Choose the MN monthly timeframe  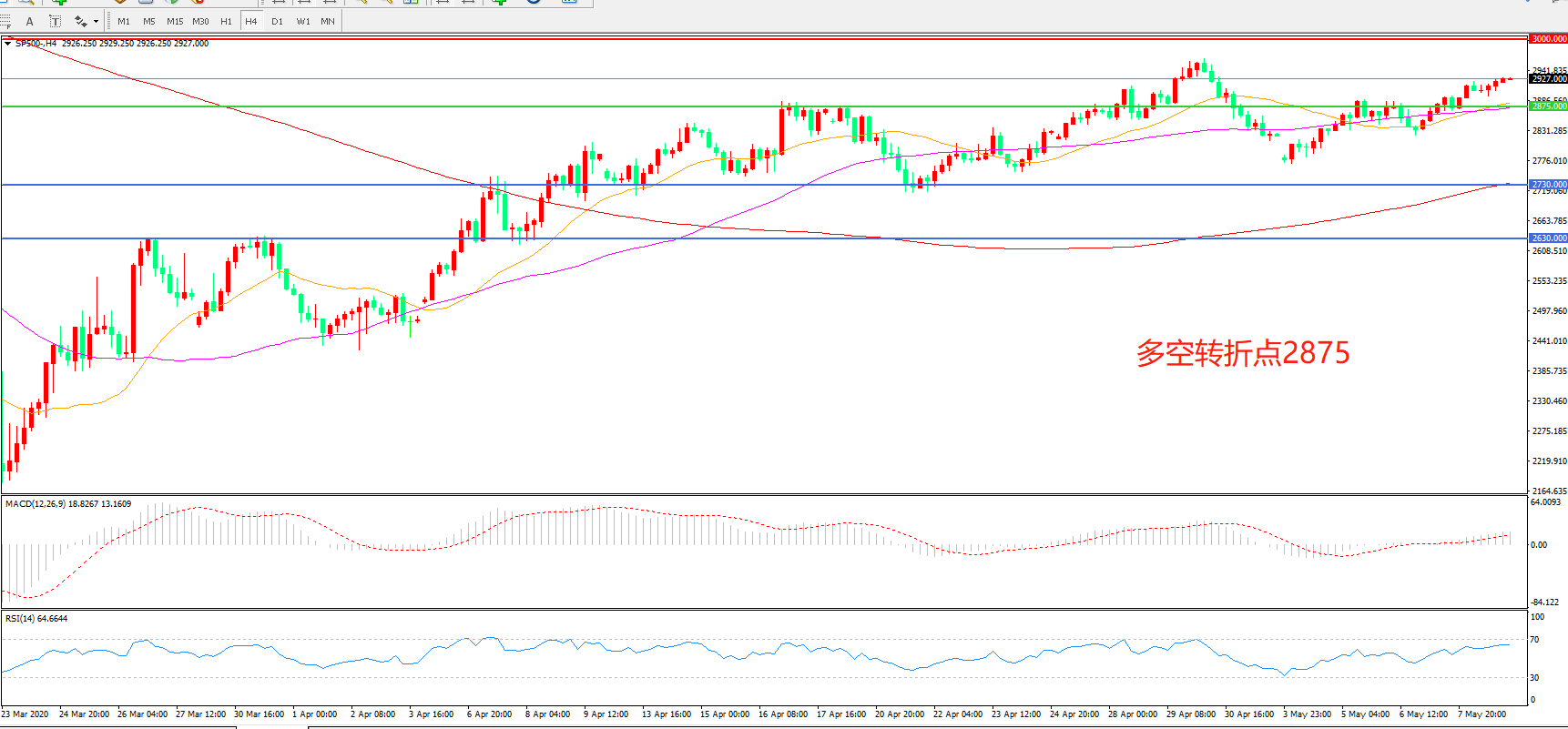[328, 21]
